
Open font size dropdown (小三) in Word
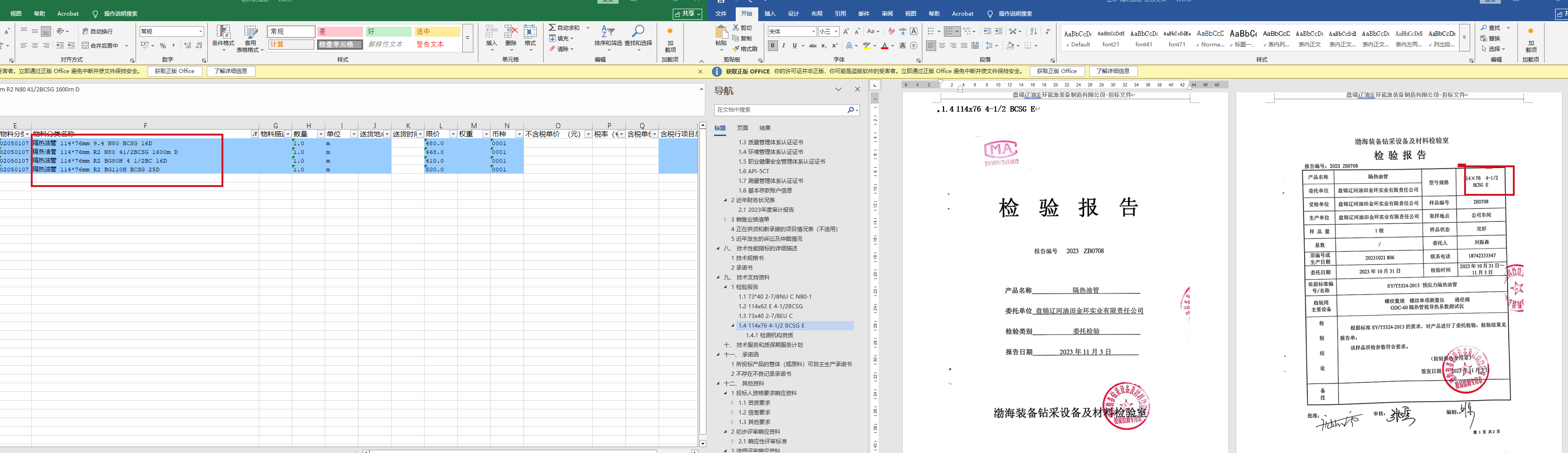tap(836, 32)
